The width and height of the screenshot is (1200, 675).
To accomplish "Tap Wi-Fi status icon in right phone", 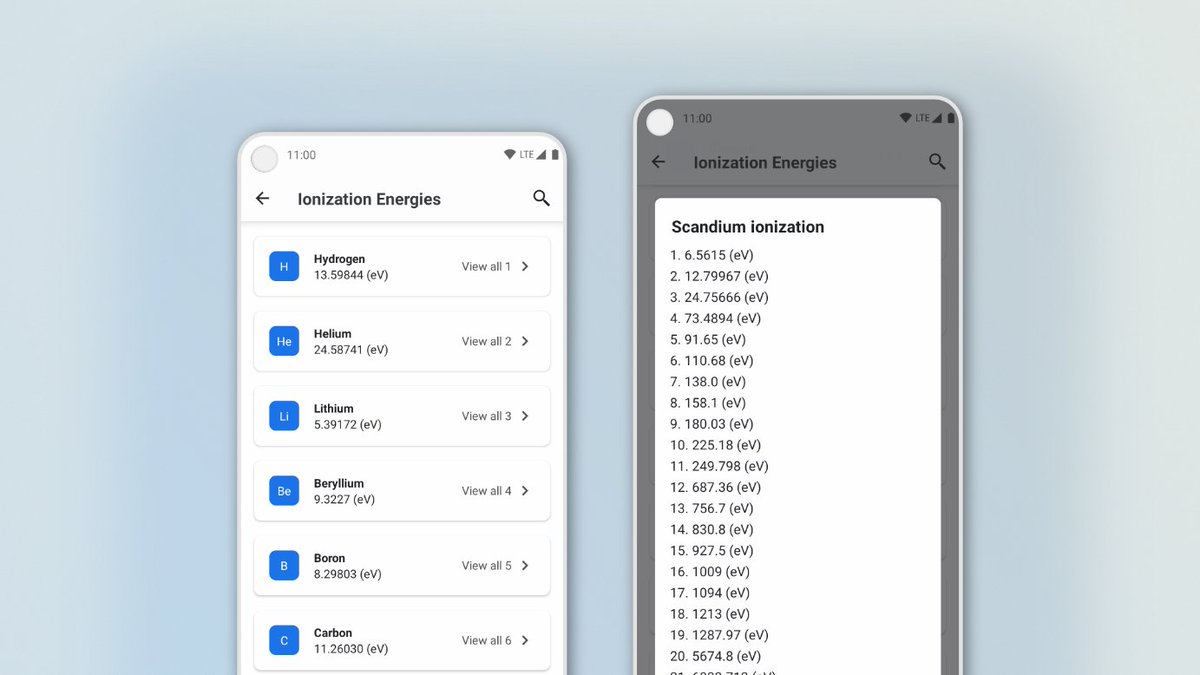I will click(906, 118).
